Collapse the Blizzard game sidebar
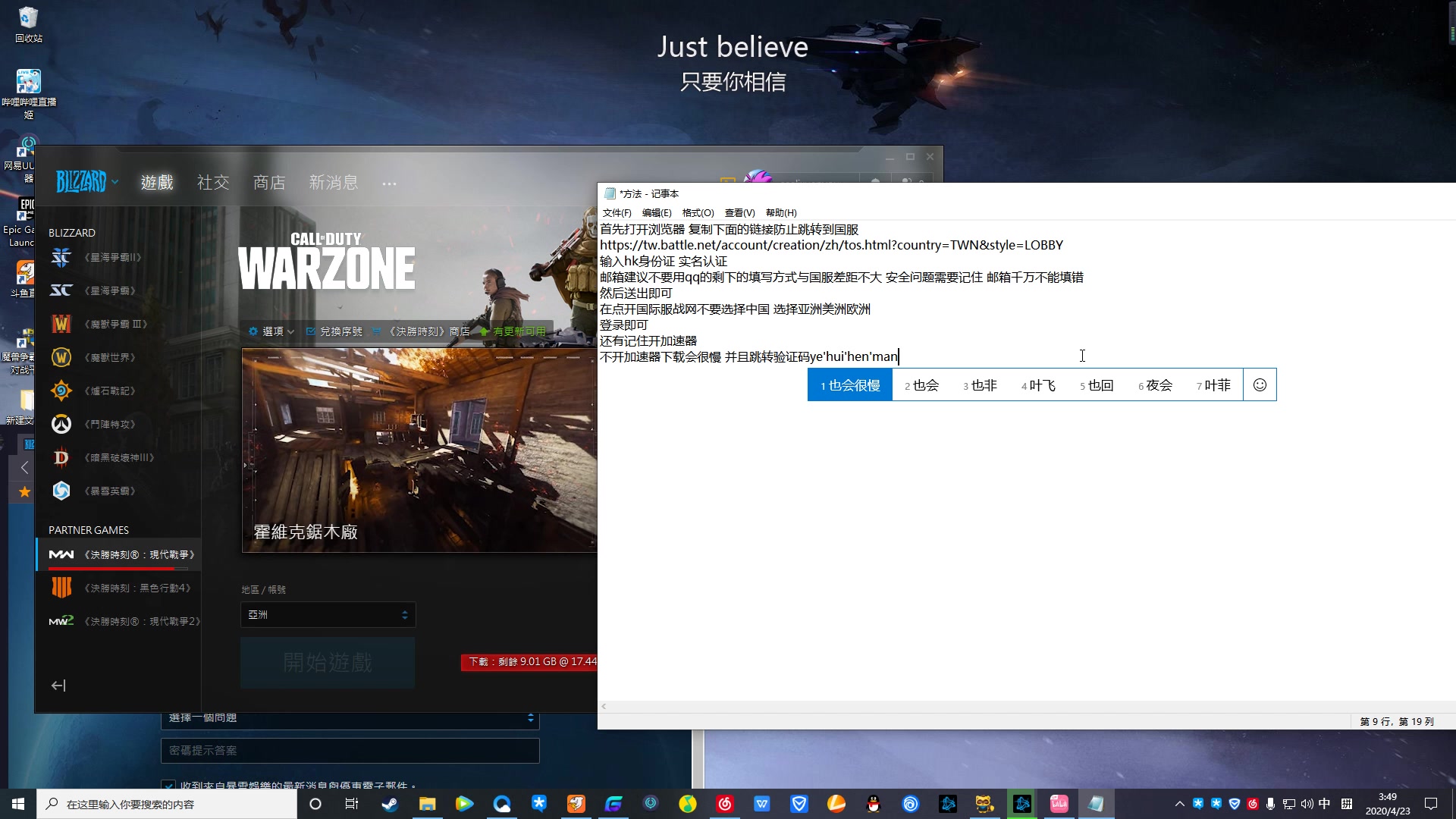Screen dimensions: 1456x819 pyautogui.click(x=58, y=686)
